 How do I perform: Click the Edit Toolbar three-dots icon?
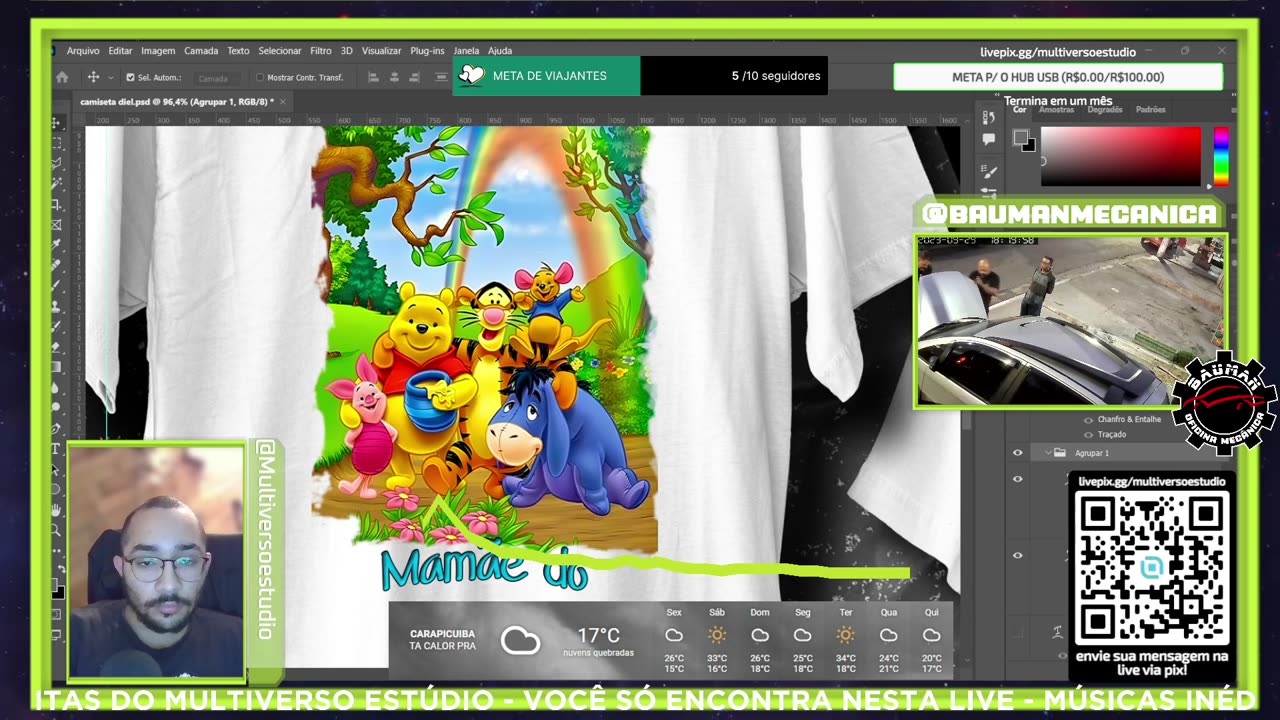coord(56,551)
